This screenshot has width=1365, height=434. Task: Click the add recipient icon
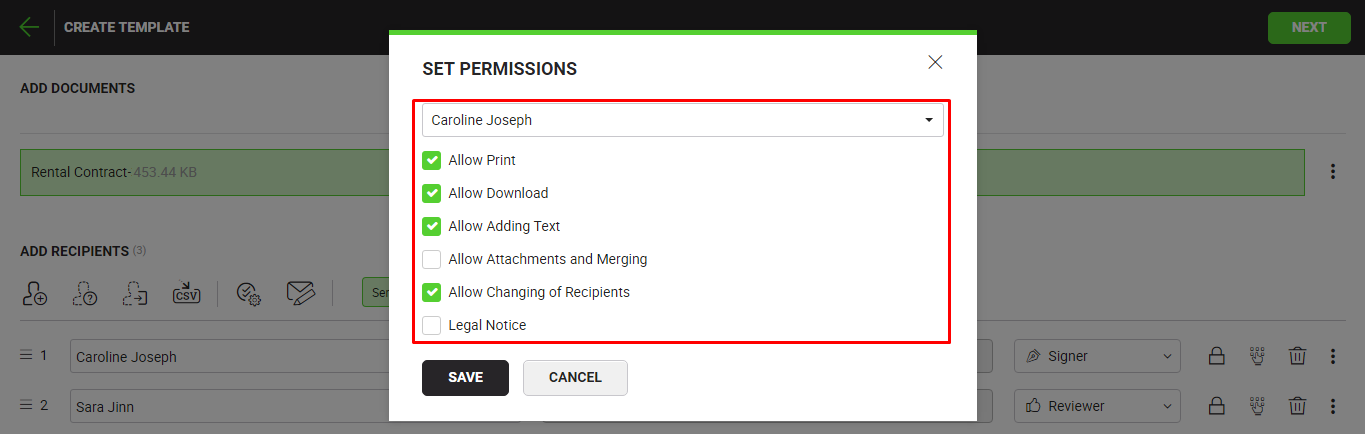[34, 293]
